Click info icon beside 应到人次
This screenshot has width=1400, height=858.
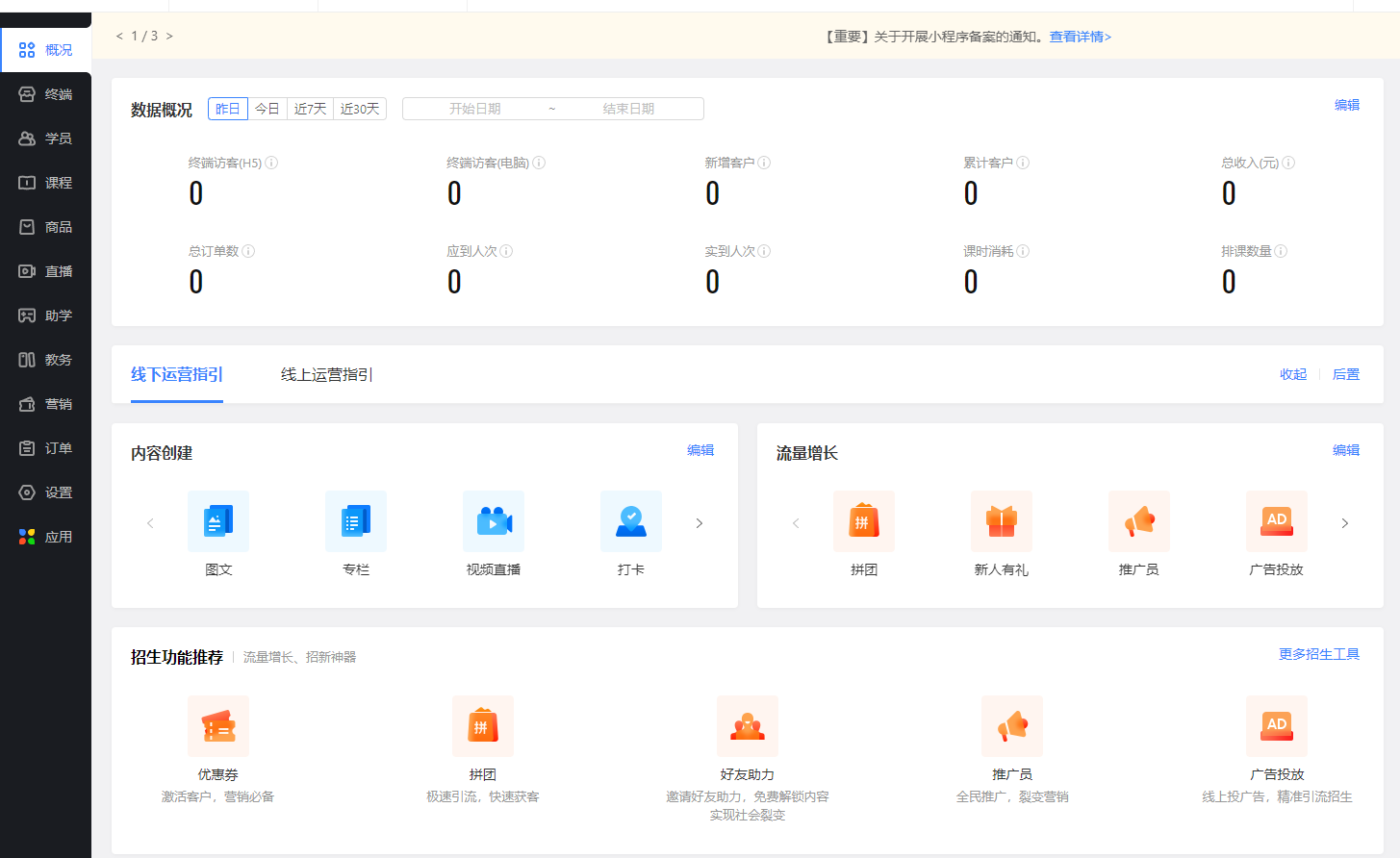[x=506, y=251]
